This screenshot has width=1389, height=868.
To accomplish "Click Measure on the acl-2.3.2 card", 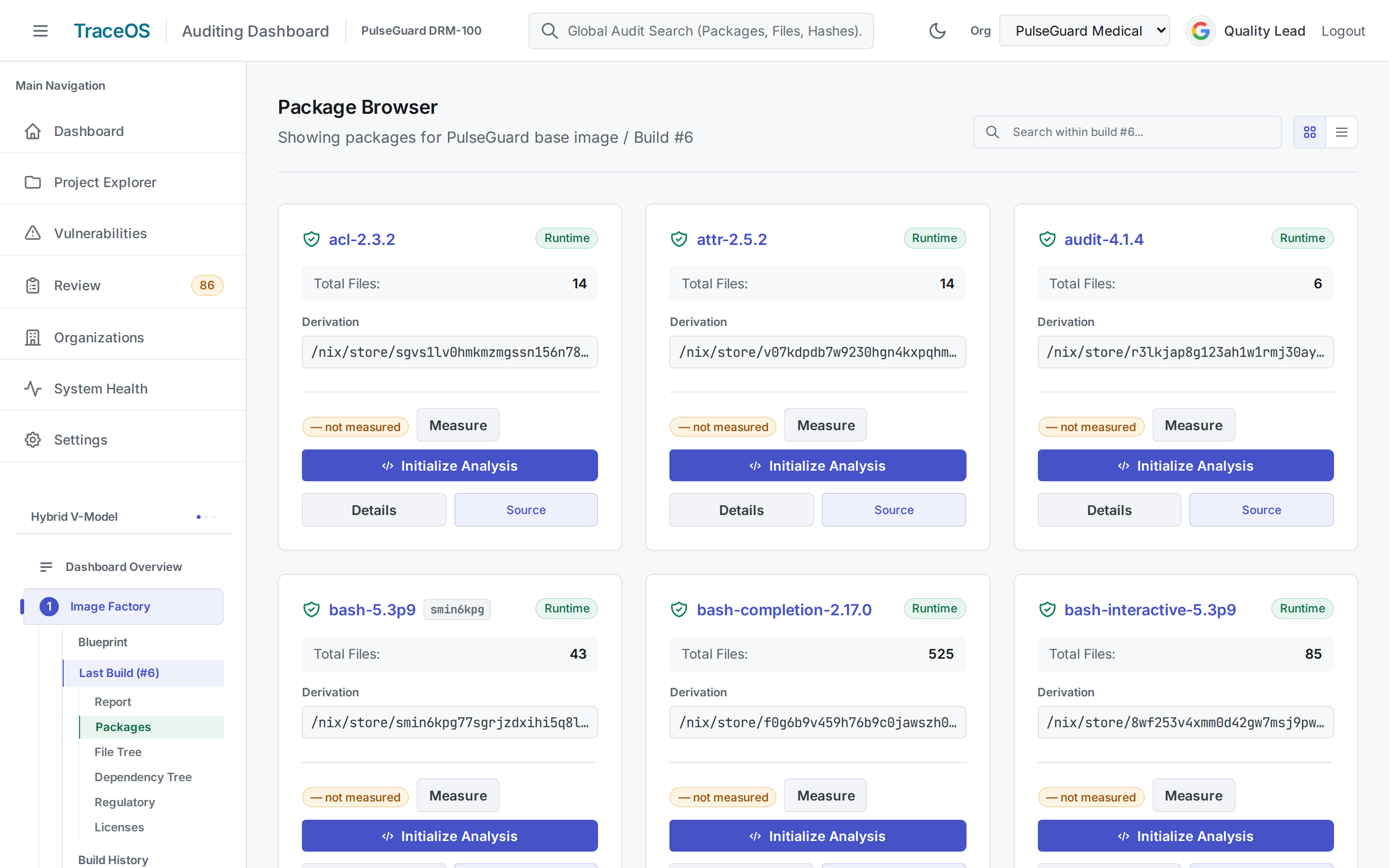I will tap(458, 425).
